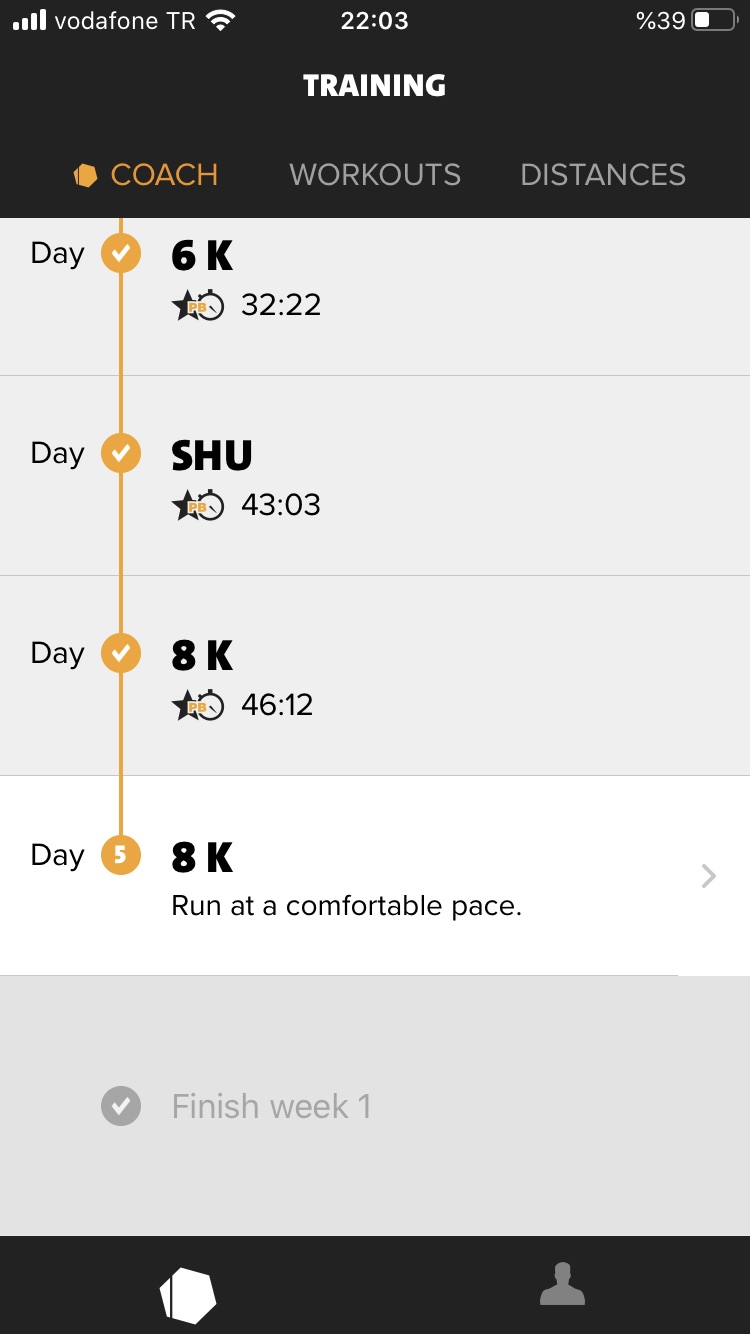Tap the completed checkmark for 6 K run
The image size is (750, 1334).
120,254
